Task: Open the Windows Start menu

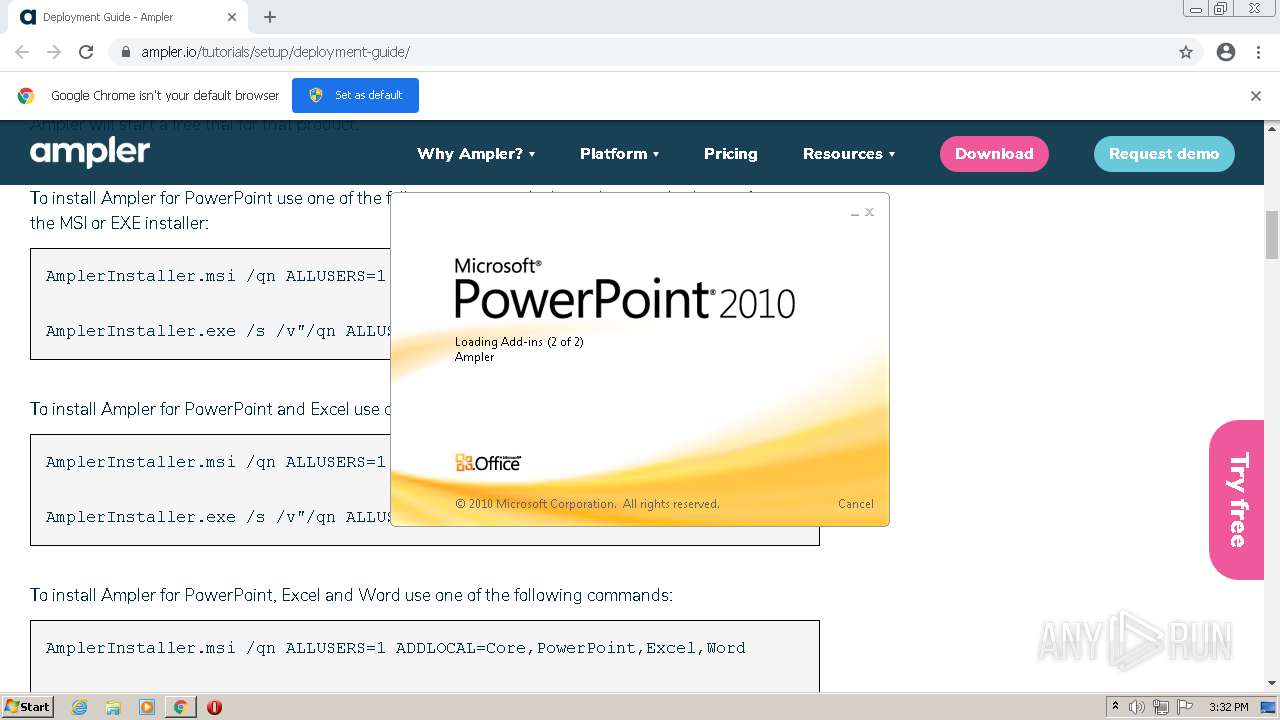Action: point(28,707)
